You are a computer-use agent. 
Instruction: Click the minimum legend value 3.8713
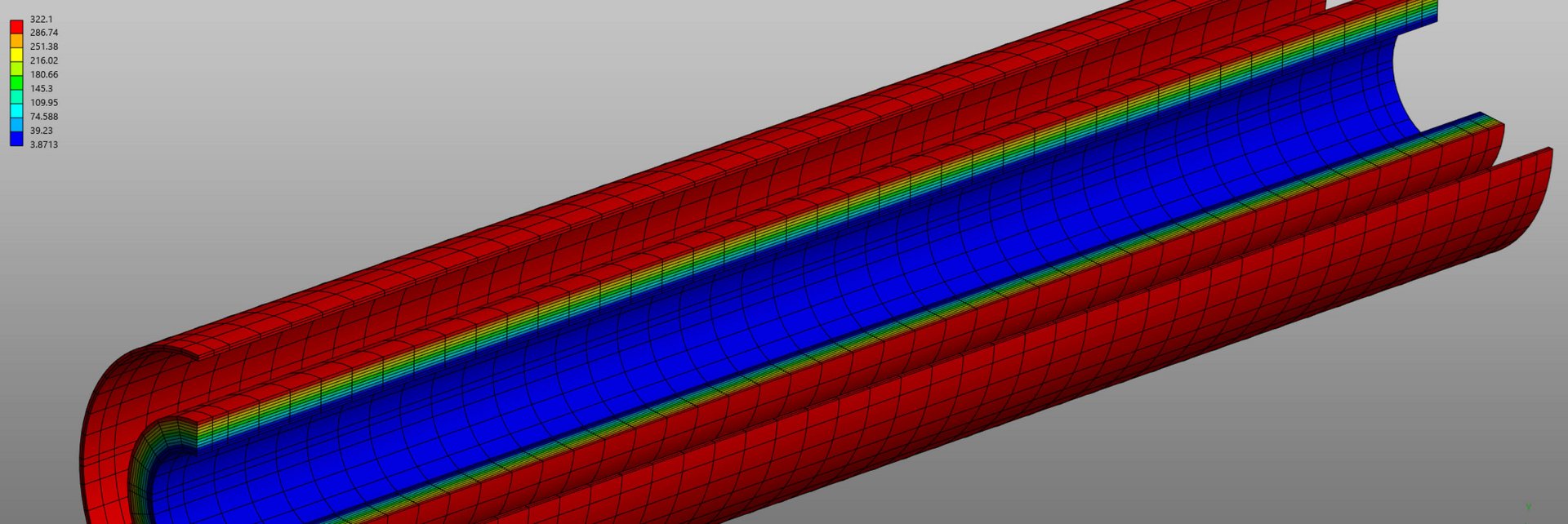(x=44, y=144)
